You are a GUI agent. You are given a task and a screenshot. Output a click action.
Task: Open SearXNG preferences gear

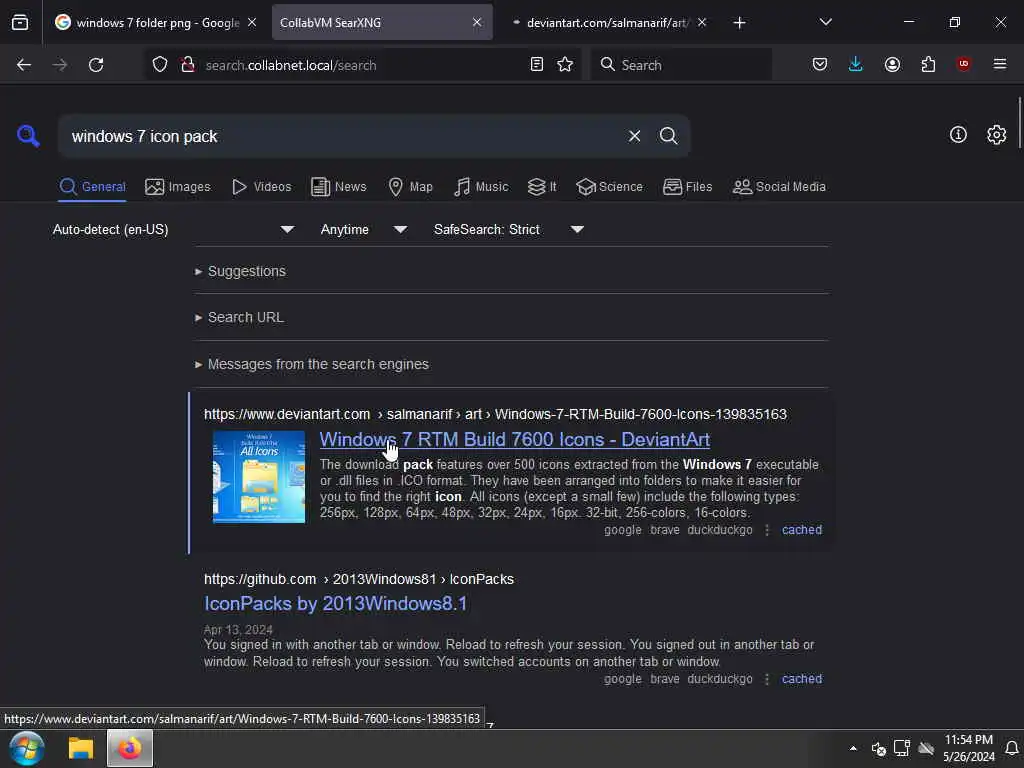click(x=996, y=135)
